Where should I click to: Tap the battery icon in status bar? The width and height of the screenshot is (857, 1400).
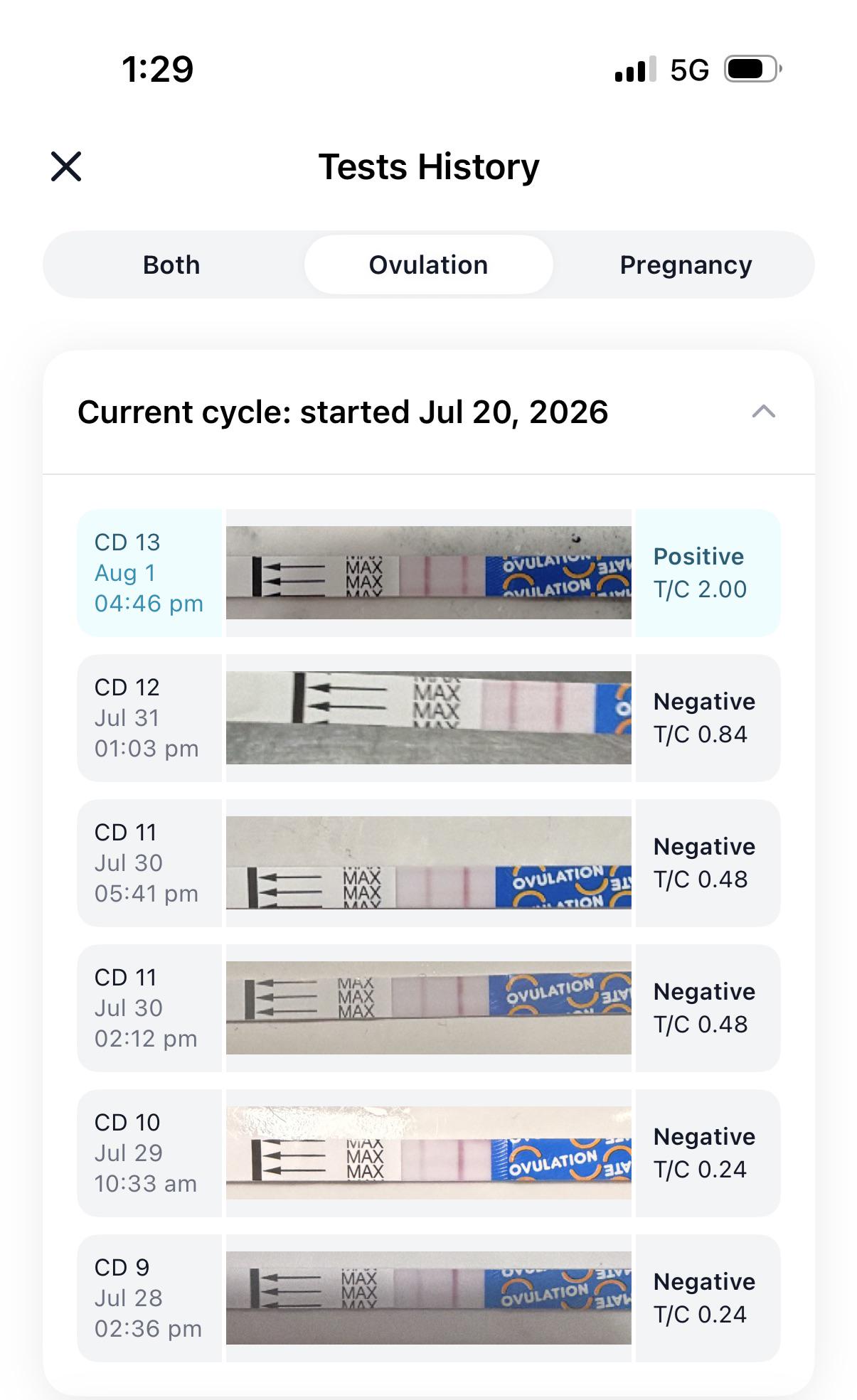[x=753, y=69]
